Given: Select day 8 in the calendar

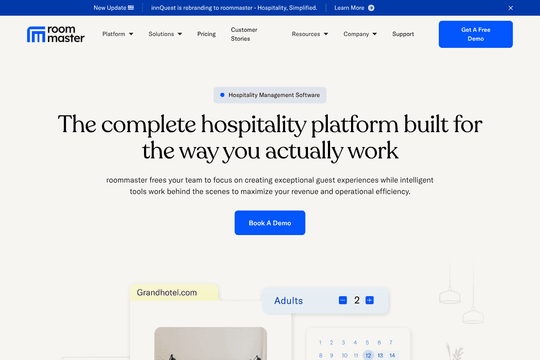Looking at the screenshot, I should coord(321,355).
